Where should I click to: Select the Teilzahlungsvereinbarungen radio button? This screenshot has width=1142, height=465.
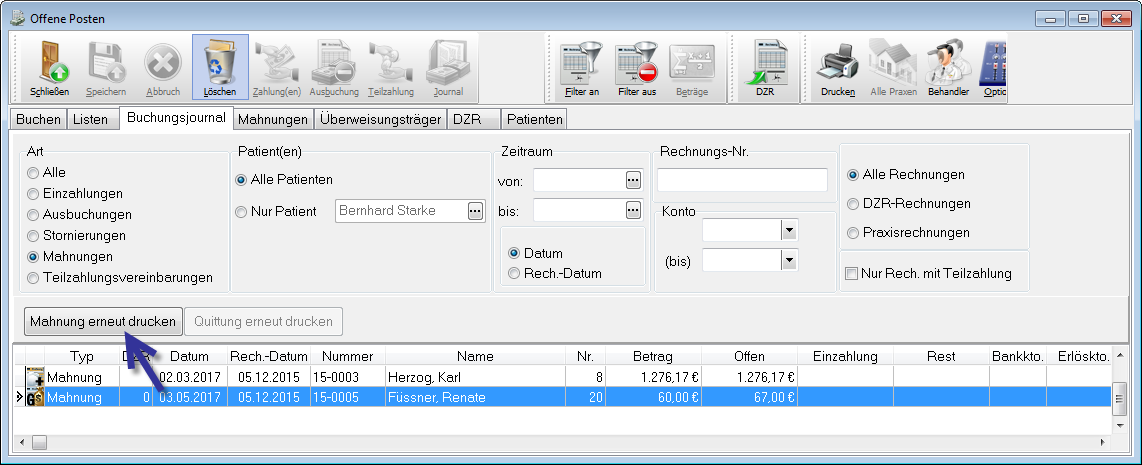pos(33,278)
